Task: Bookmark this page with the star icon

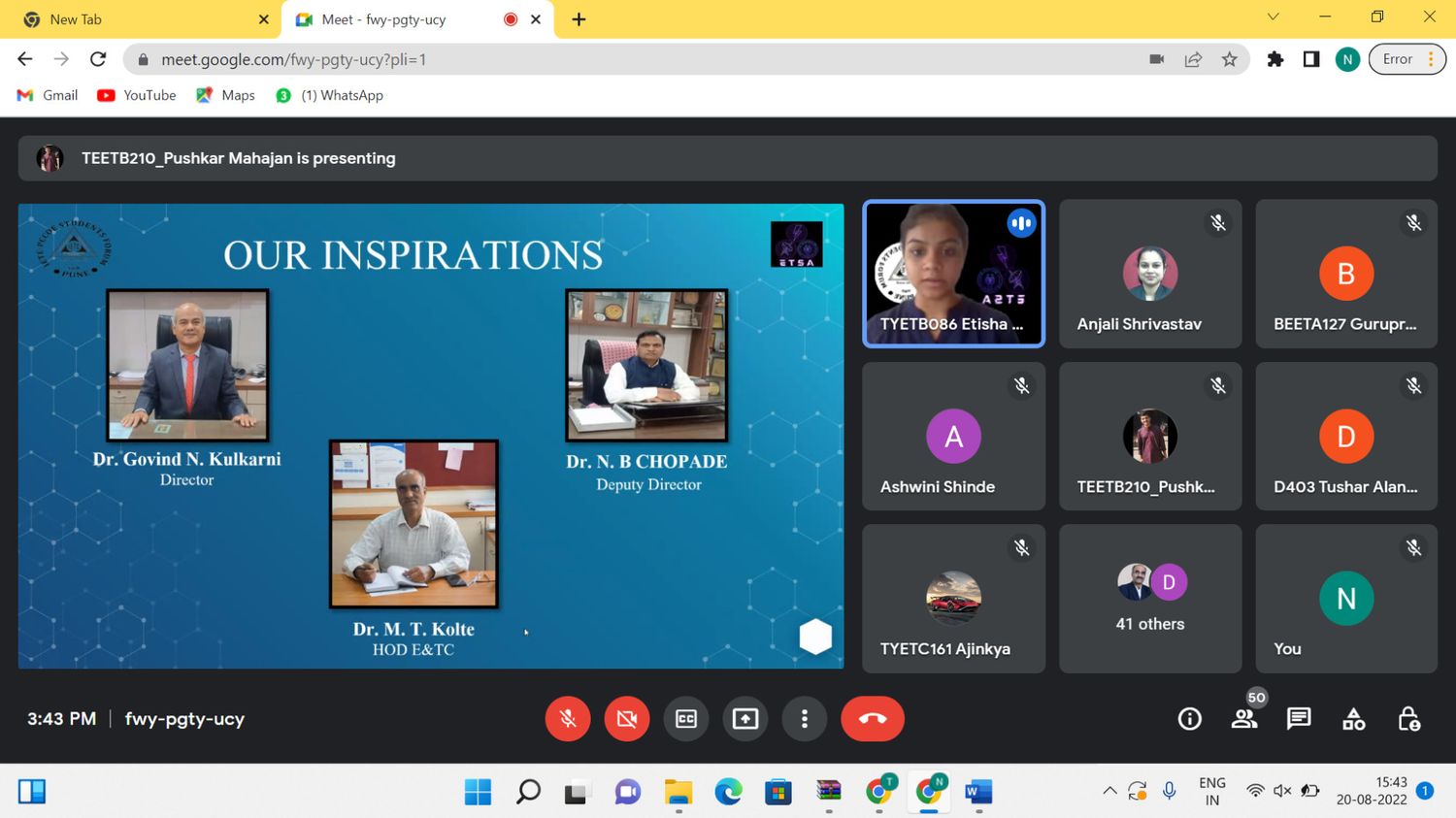Action: pyautogui.click(x=1229, y=59)
